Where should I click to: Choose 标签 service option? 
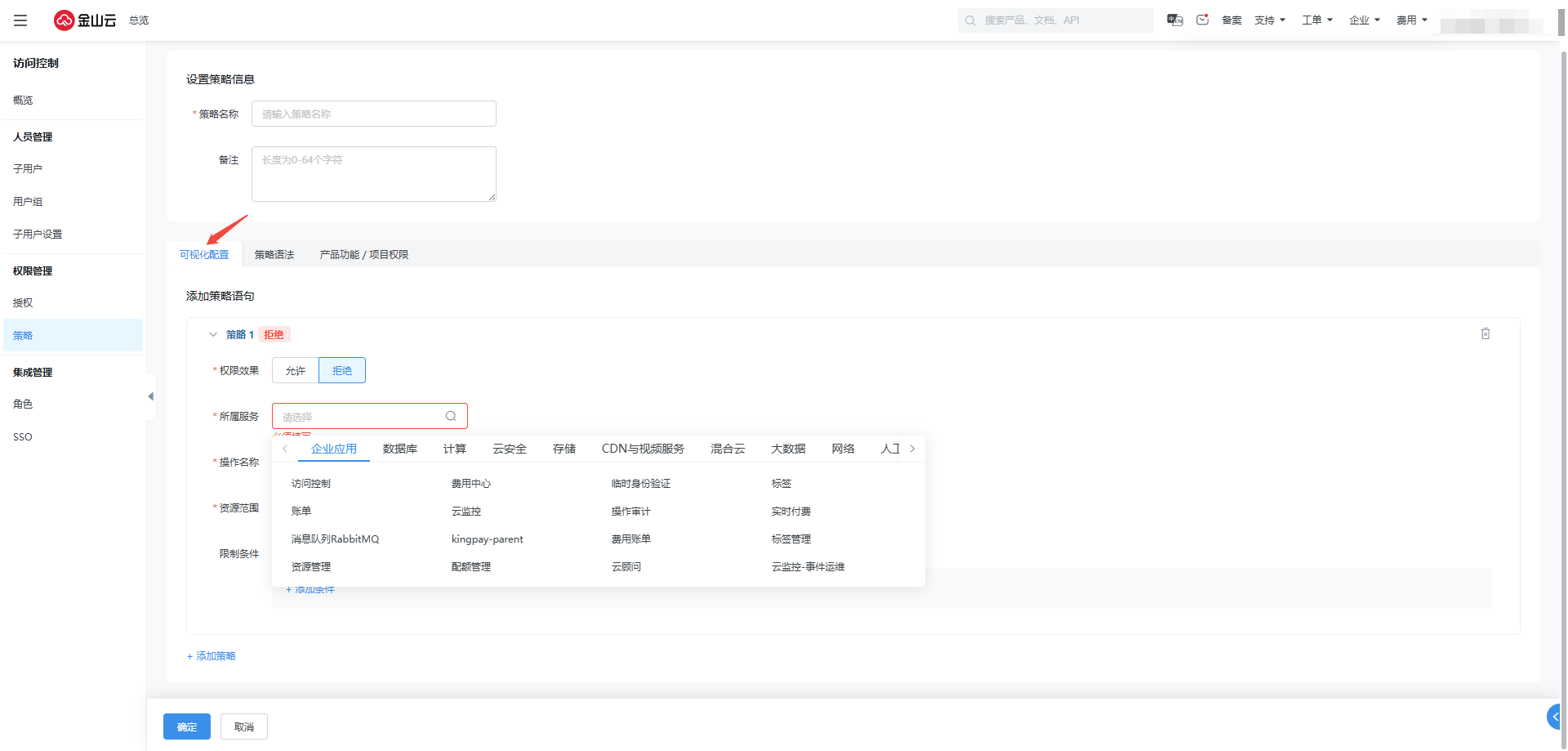(x=782, y=484)
